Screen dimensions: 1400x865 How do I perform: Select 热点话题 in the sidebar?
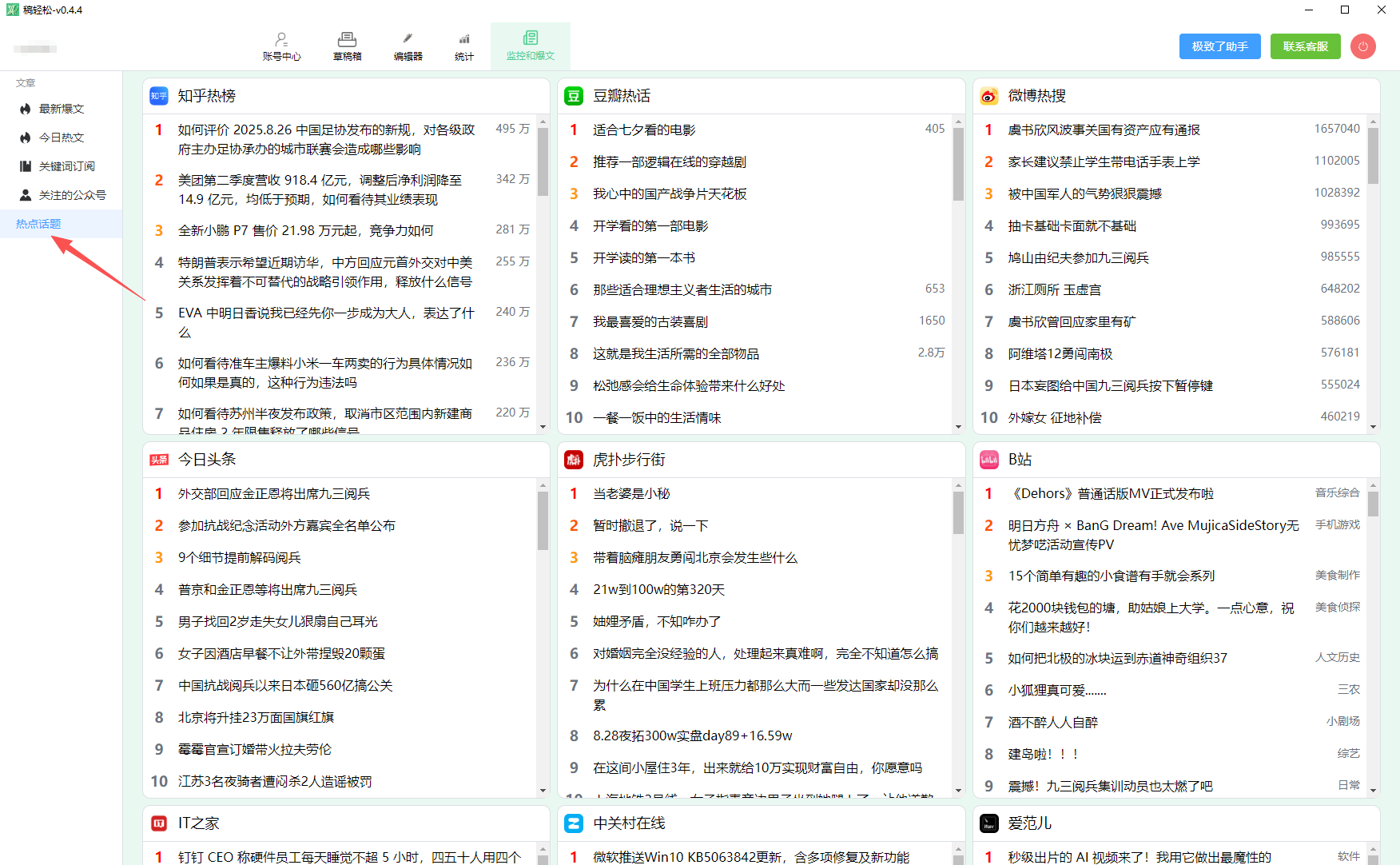pyautogui.click(x=38, y=224)
